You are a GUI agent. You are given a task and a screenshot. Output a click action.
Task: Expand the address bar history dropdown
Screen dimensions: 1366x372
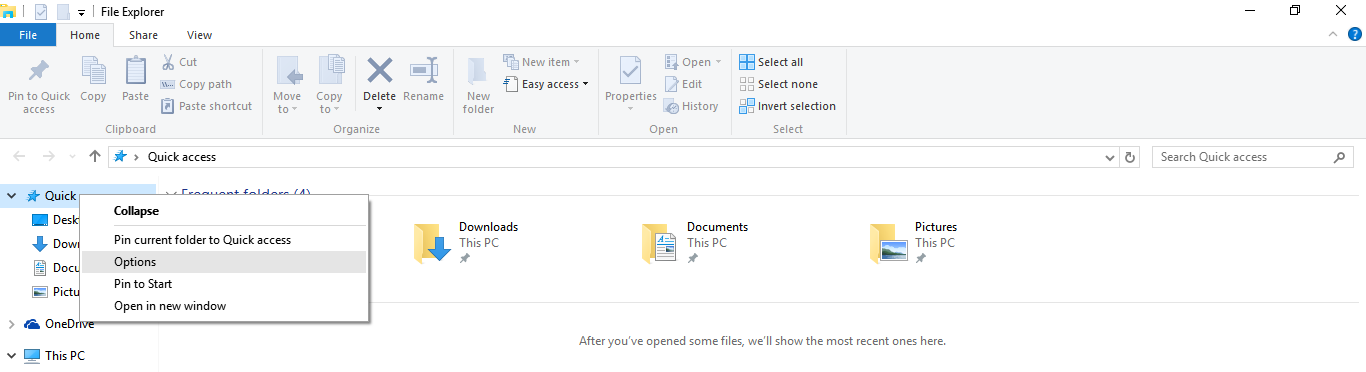pos(1110,157)
